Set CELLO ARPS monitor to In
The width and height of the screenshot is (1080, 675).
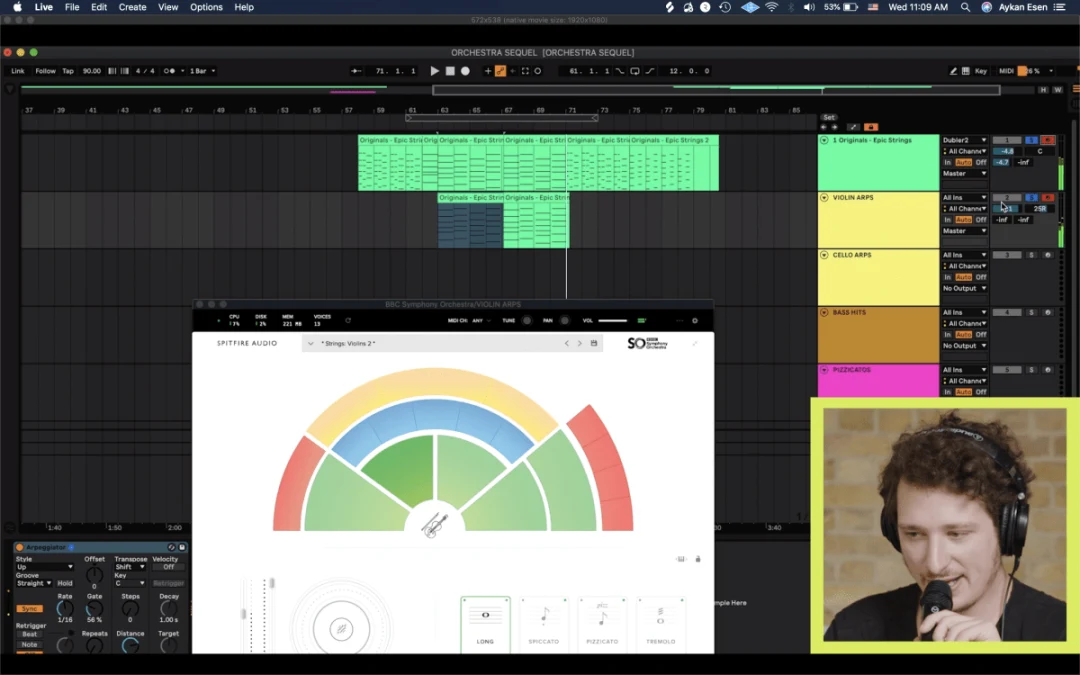click(948, 277)
